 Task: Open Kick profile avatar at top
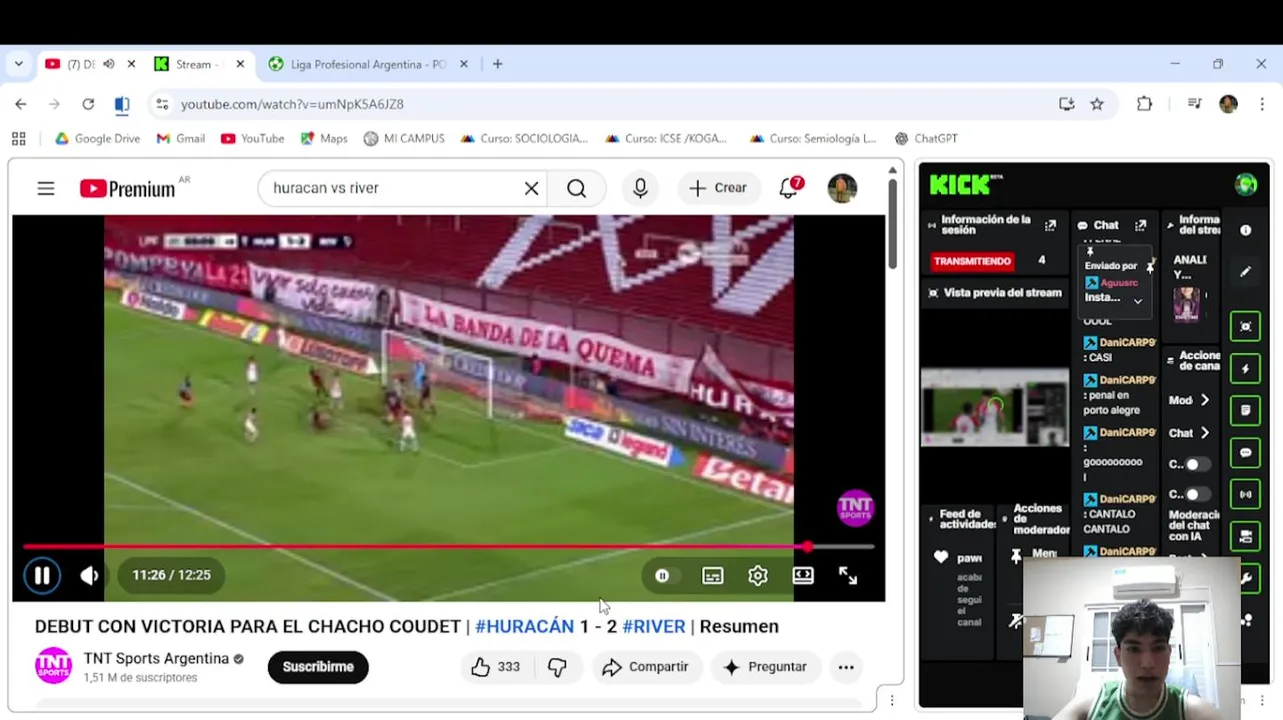(1246, 184)
